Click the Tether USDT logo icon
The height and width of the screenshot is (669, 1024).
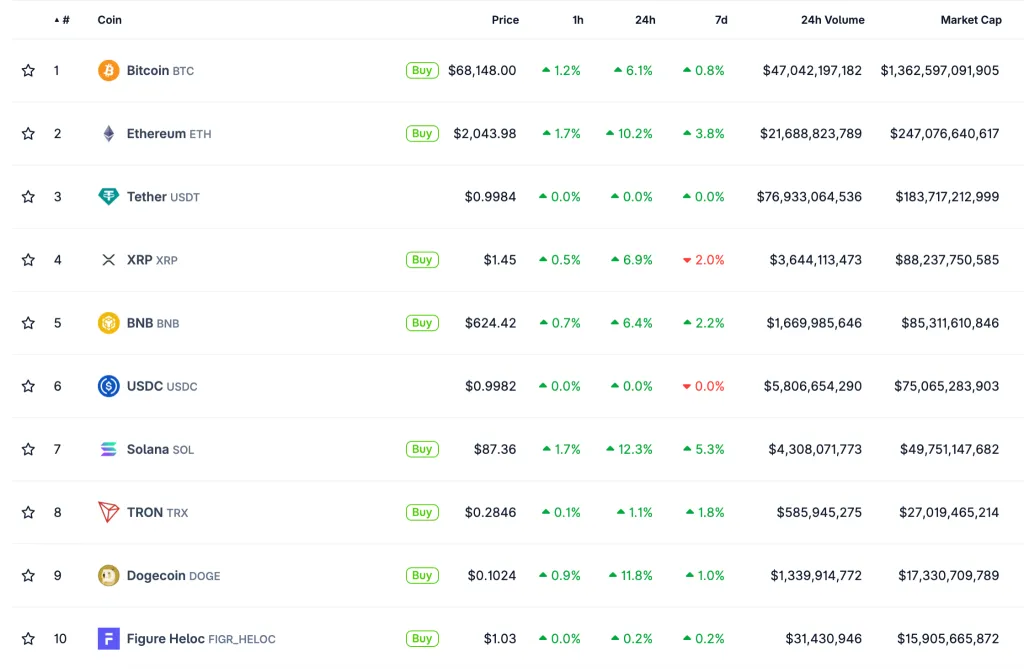108,197
